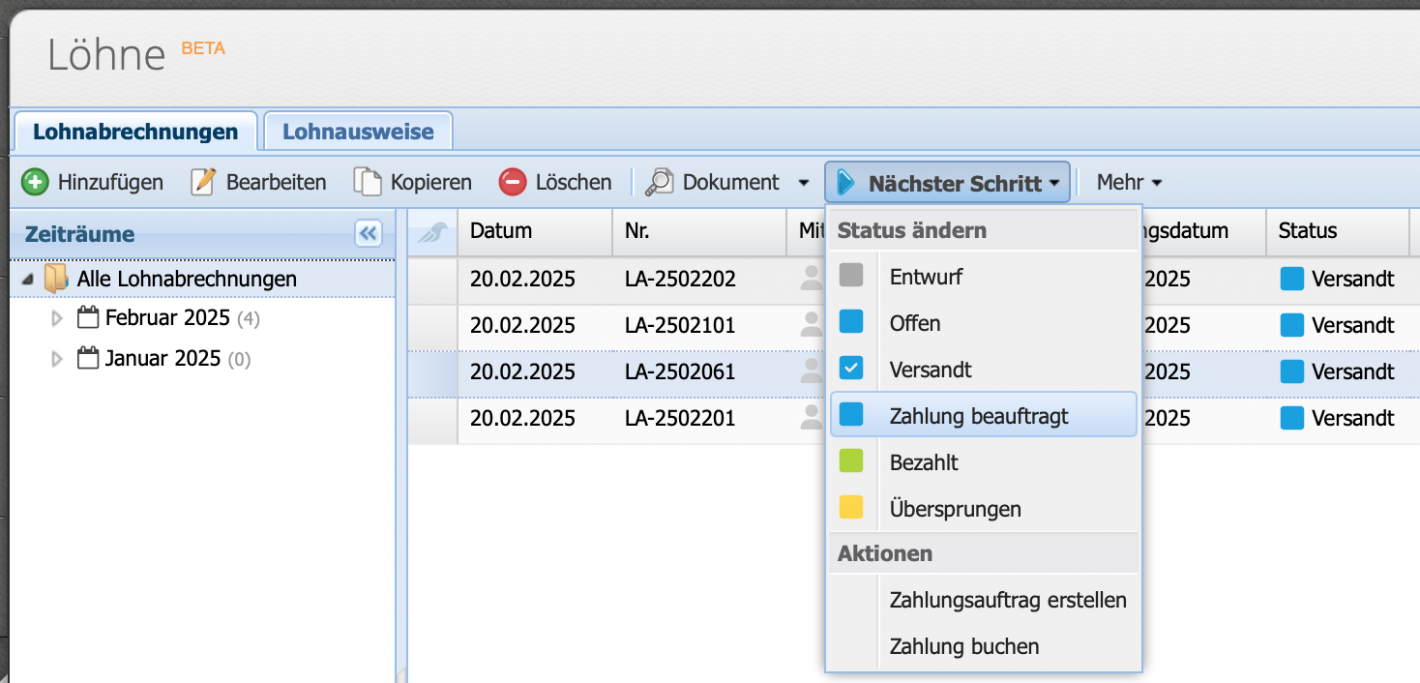Click the feather icon in the table header
Image resolution: width=1420 pixels, height=683 pixels.
pos(432,231)
